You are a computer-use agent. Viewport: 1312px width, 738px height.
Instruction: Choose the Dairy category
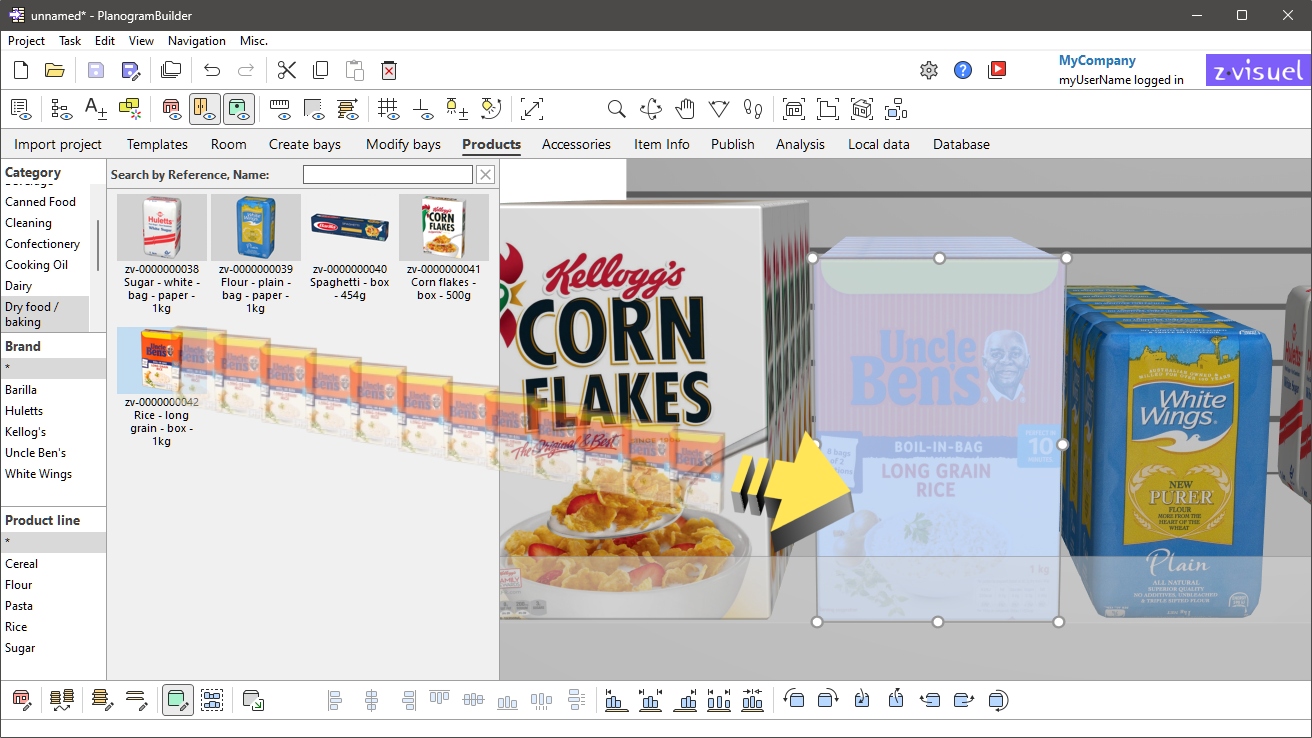click(19, 285)
